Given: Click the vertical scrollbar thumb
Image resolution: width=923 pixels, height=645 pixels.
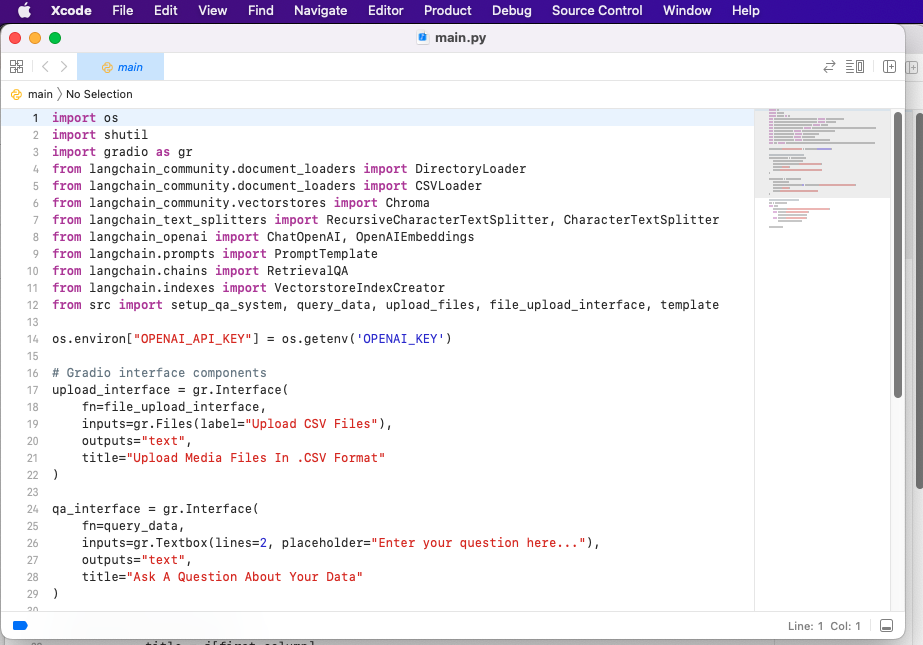Looking at the screenshot, I should (898, 254).
